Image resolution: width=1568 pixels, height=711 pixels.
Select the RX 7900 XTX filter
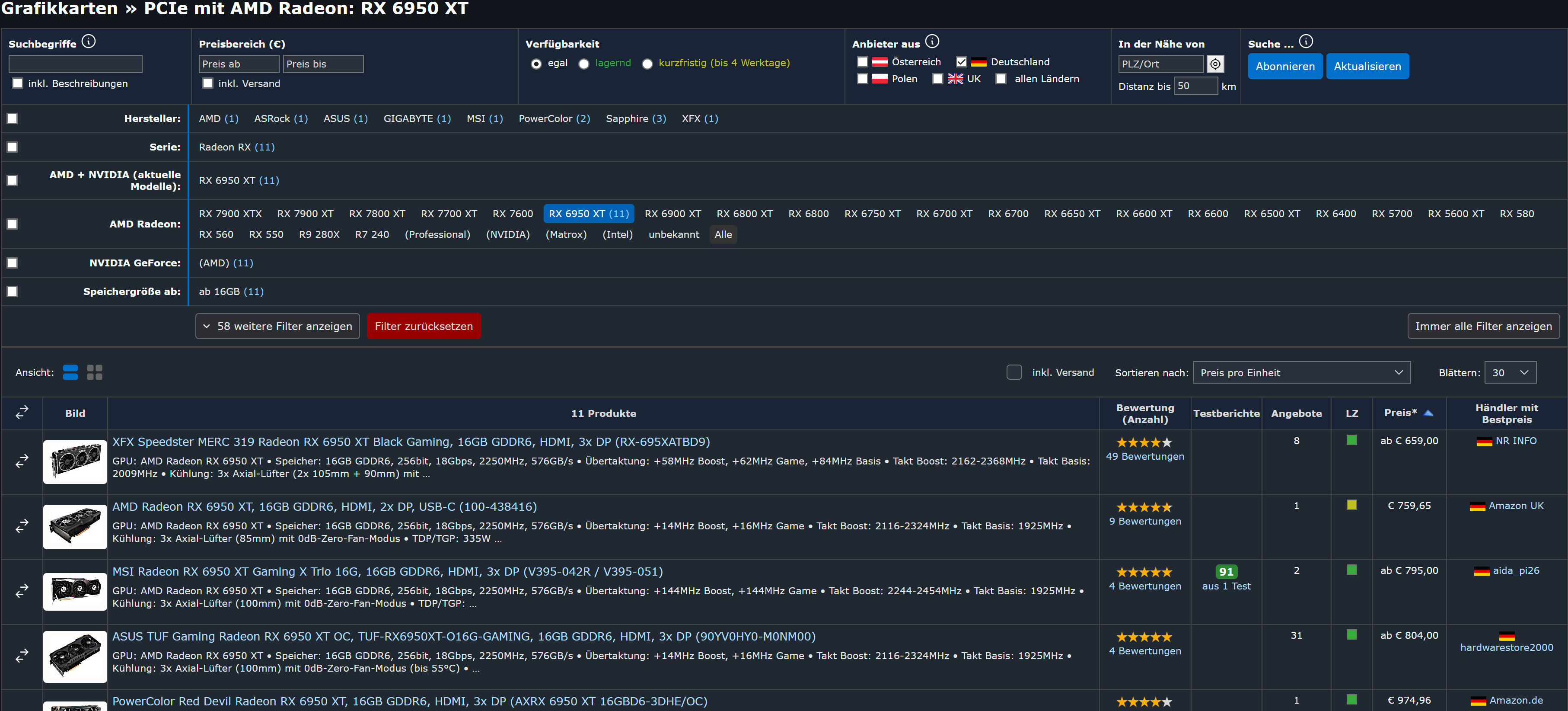click(230, 214)
